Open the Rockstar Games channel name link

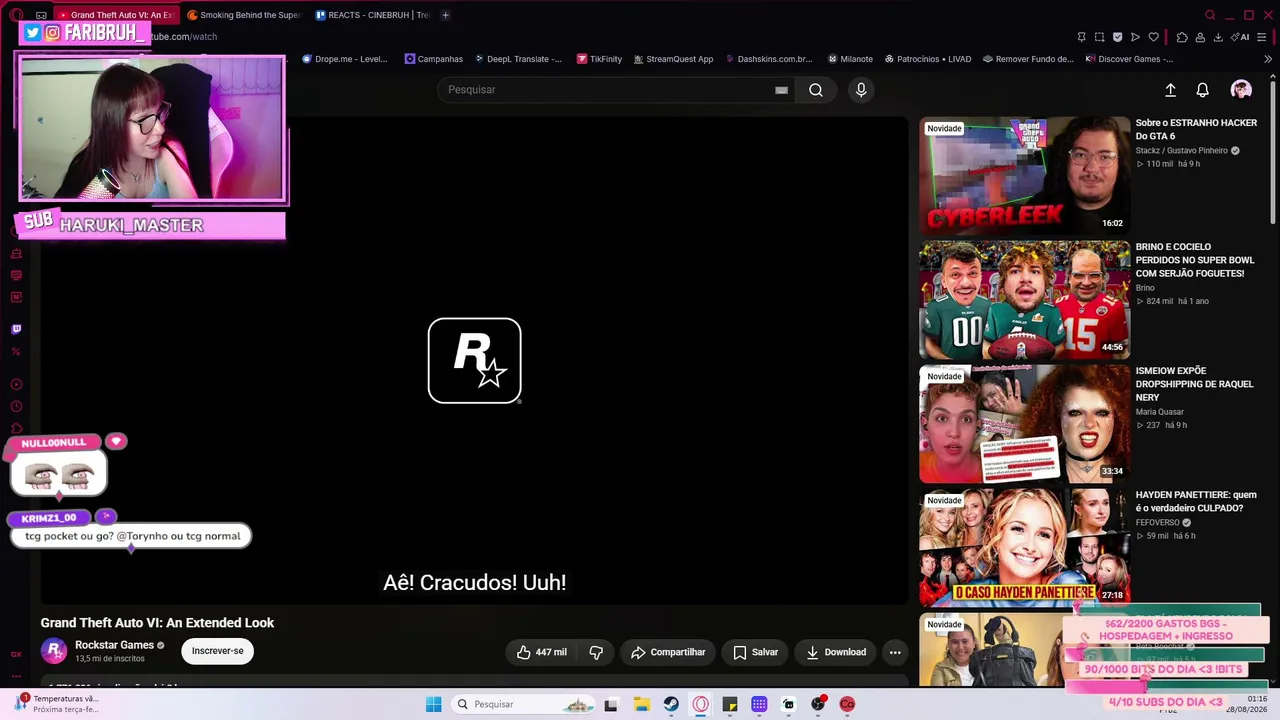tap(114, 645)
